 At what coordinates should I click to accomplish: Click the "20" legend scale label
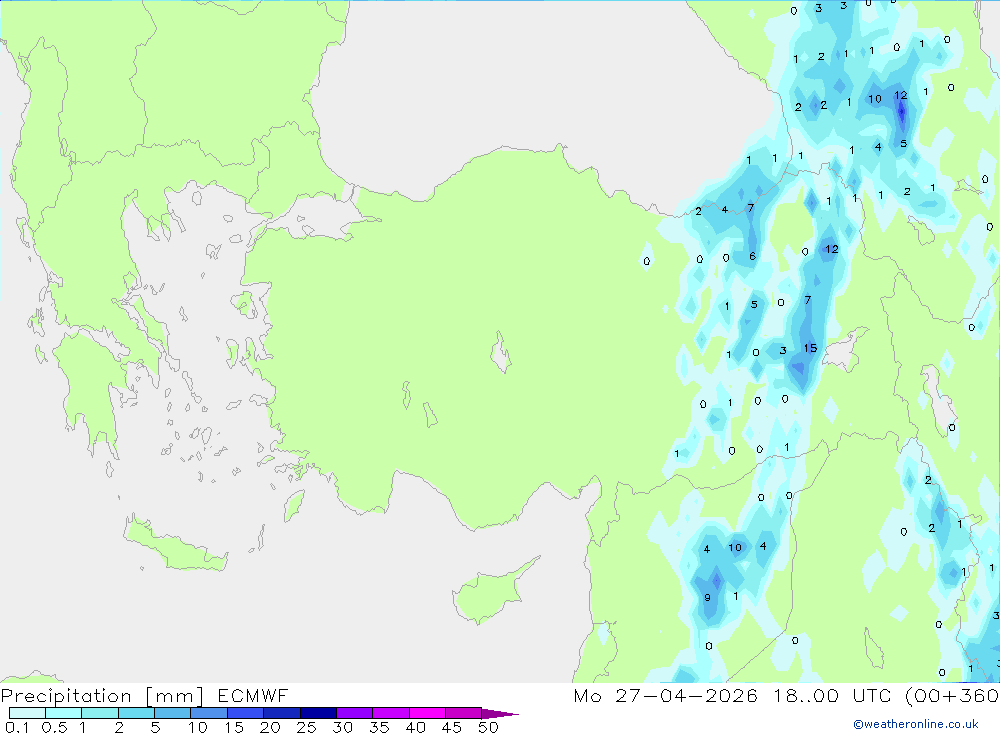click(x=270, y=727)
